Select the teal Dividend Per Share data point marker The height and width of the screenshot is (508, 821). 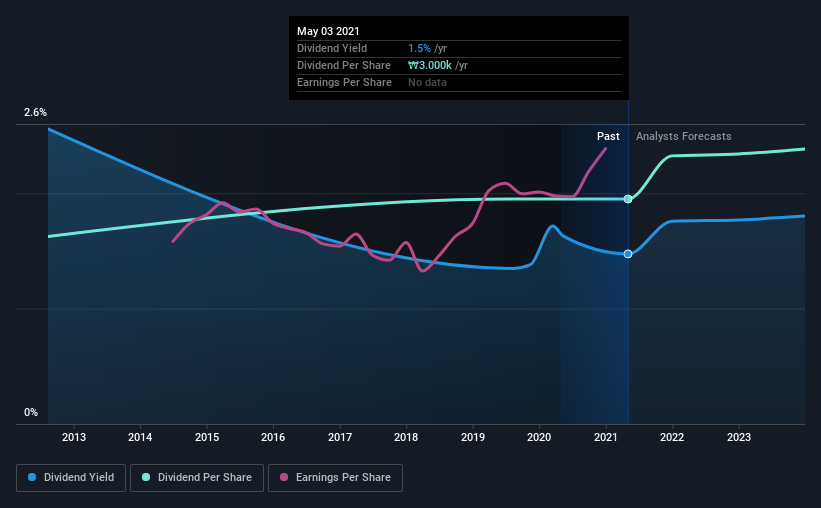pyautogui.click(x=628, y=199)
